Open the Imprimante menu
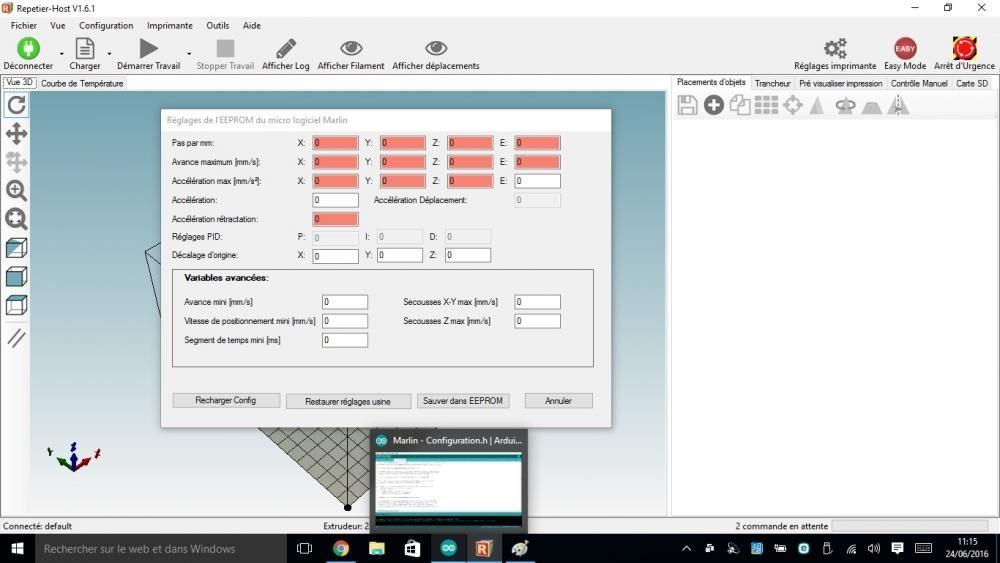The height and width of the screenshot is (563, 1000). click(170, 26)
